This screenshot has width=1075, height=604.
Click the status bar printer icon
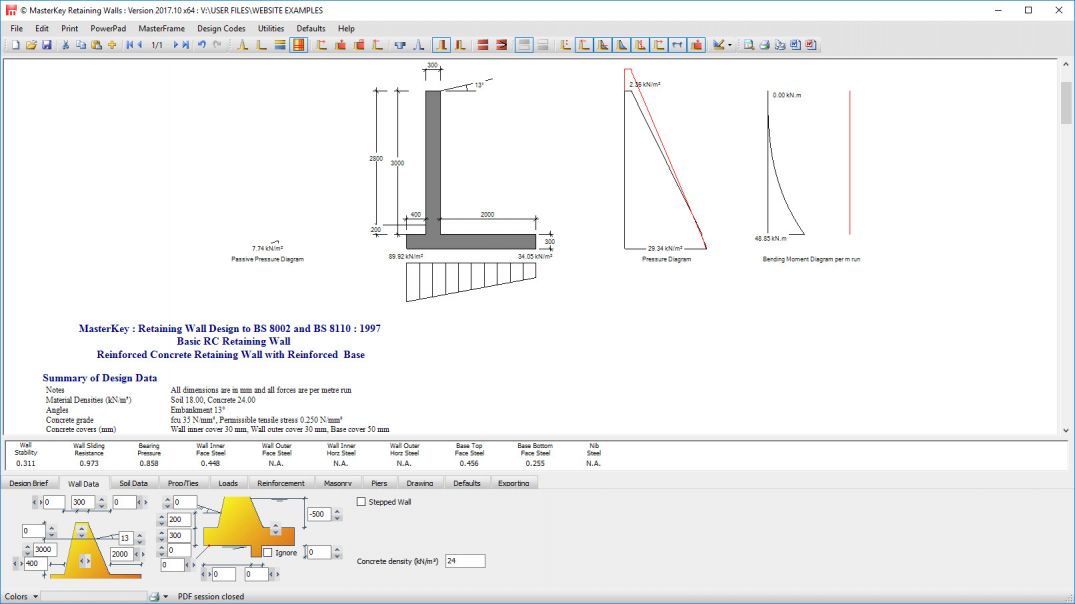tap(154, 596)
